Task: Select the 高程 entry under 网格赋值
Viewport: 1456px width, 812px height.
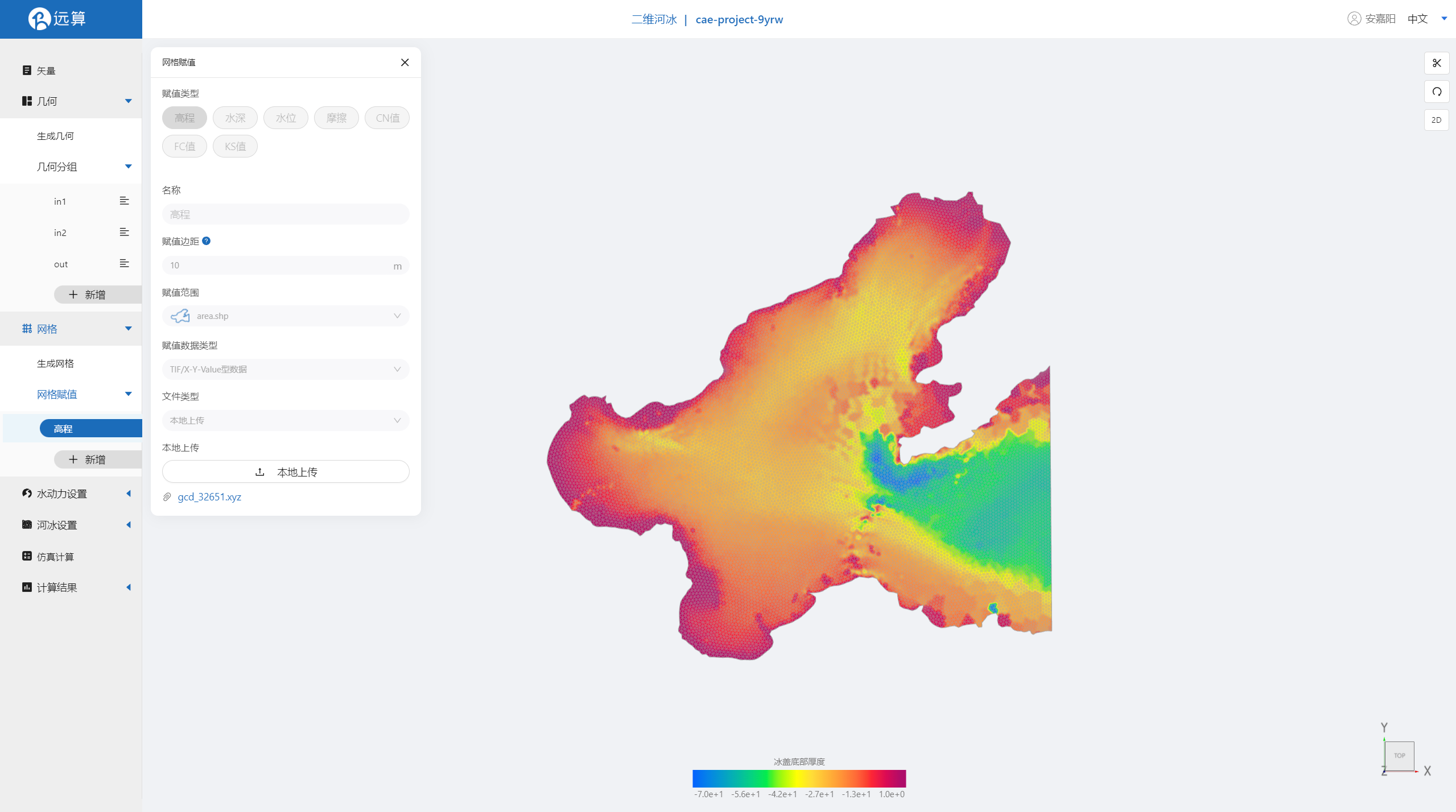Action: 91,428
